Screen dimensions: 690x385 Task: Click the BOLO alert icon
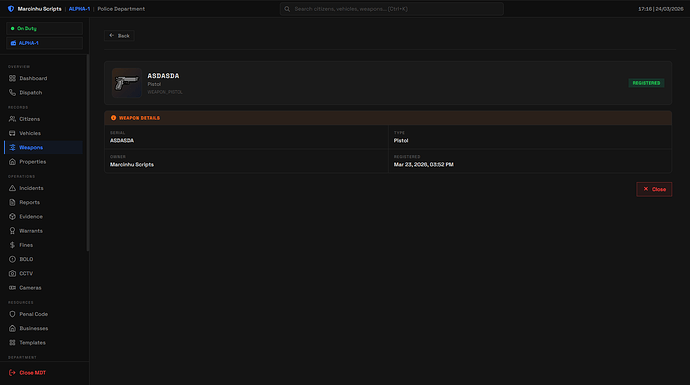(12, 259)
